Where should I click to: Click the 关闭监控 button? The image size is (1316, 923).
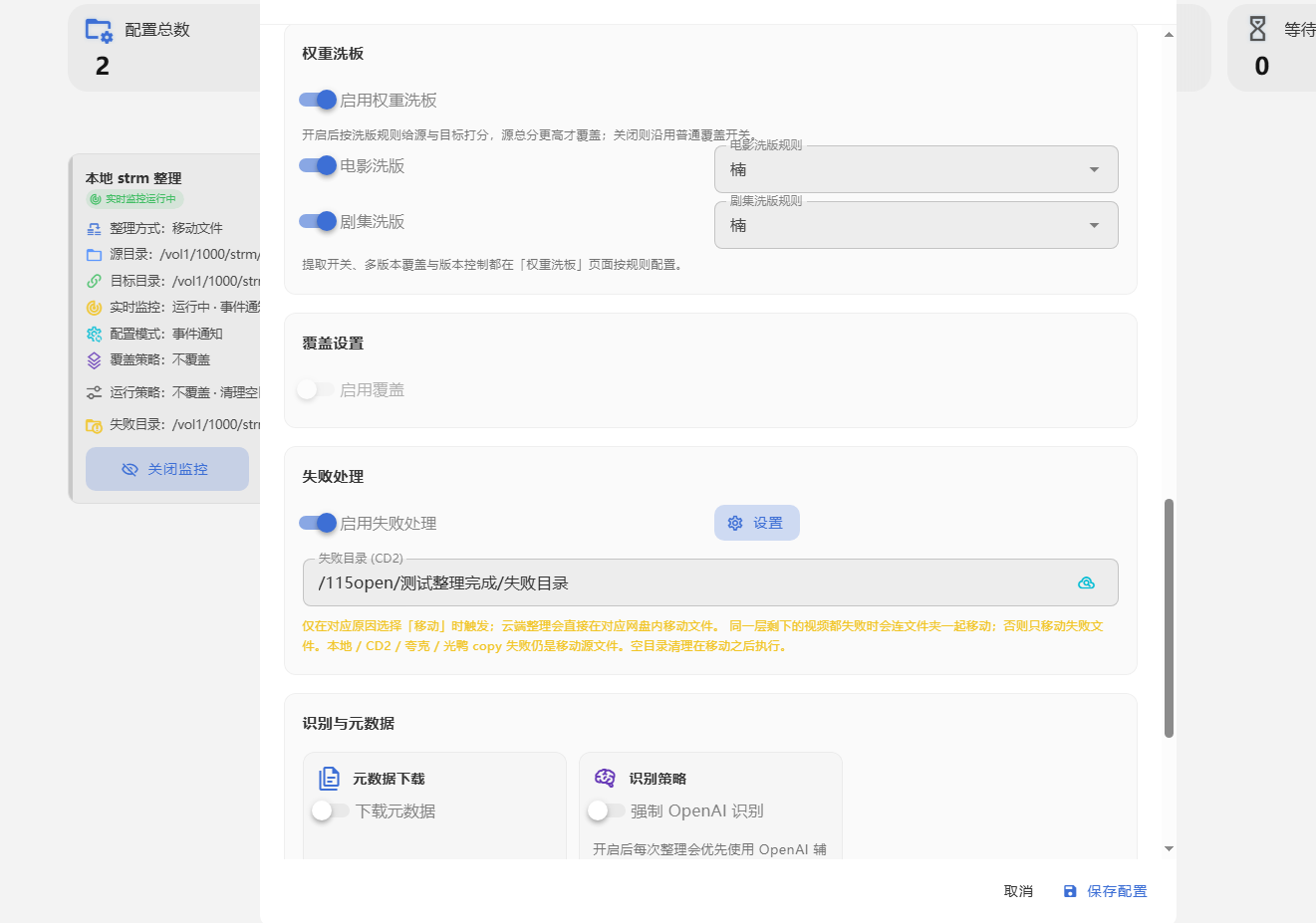coord(167,469)
